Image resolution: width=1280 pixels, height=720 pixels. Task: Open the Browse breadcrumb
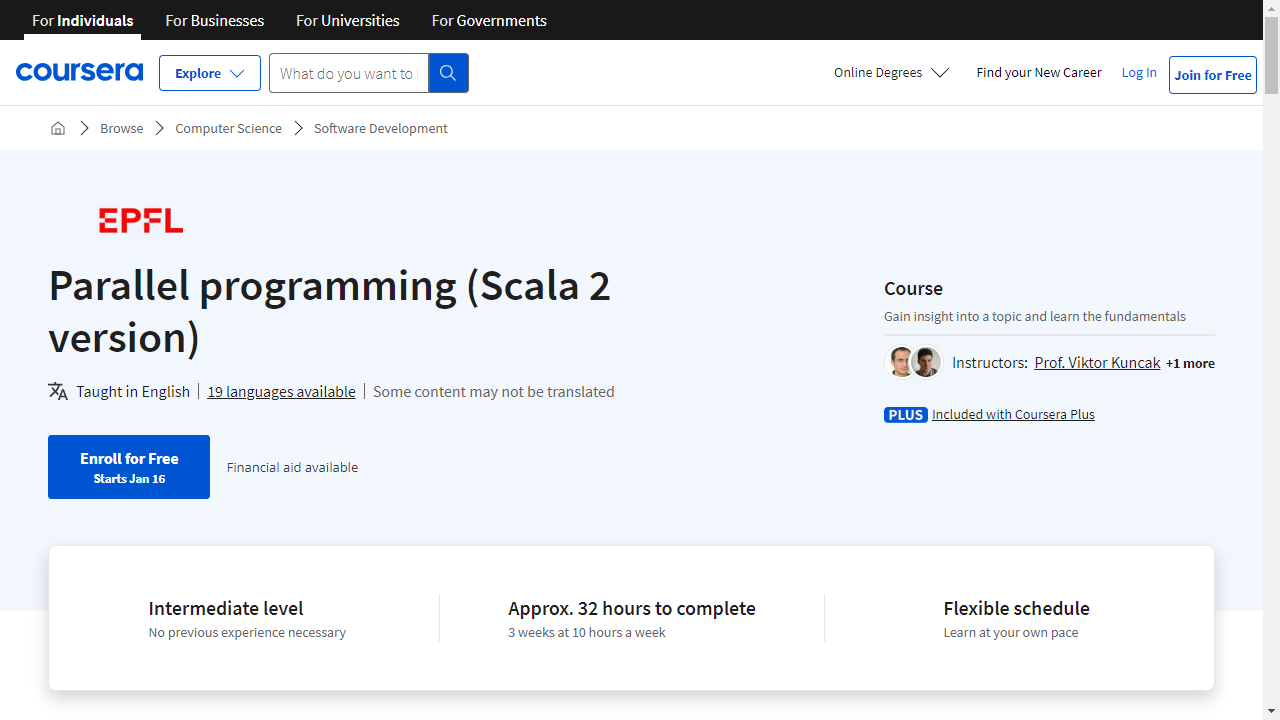122,128
